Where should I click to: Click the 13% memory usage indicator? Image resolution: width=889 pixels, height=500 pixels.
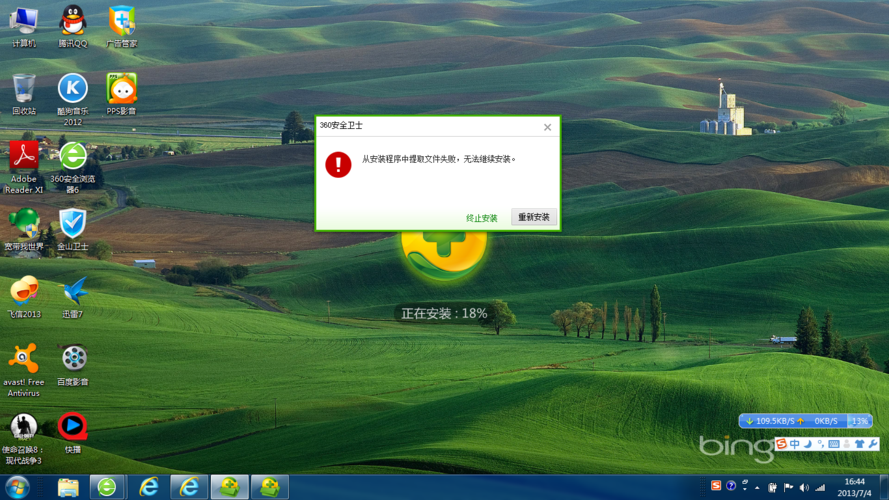[860, 421]
